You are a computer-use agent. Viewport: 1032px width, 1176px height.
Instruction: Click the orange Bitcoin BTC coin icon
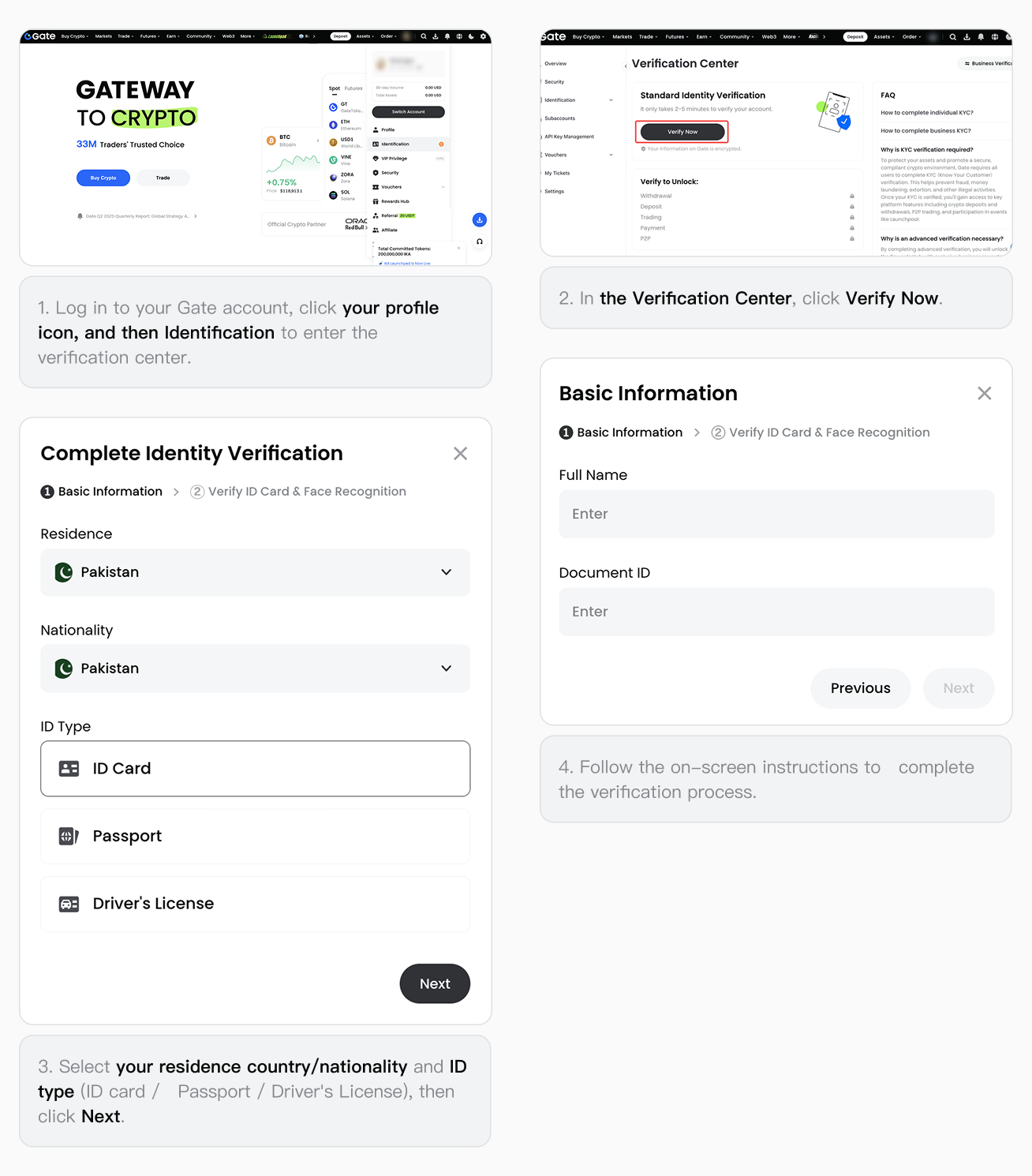coord(271,140)
